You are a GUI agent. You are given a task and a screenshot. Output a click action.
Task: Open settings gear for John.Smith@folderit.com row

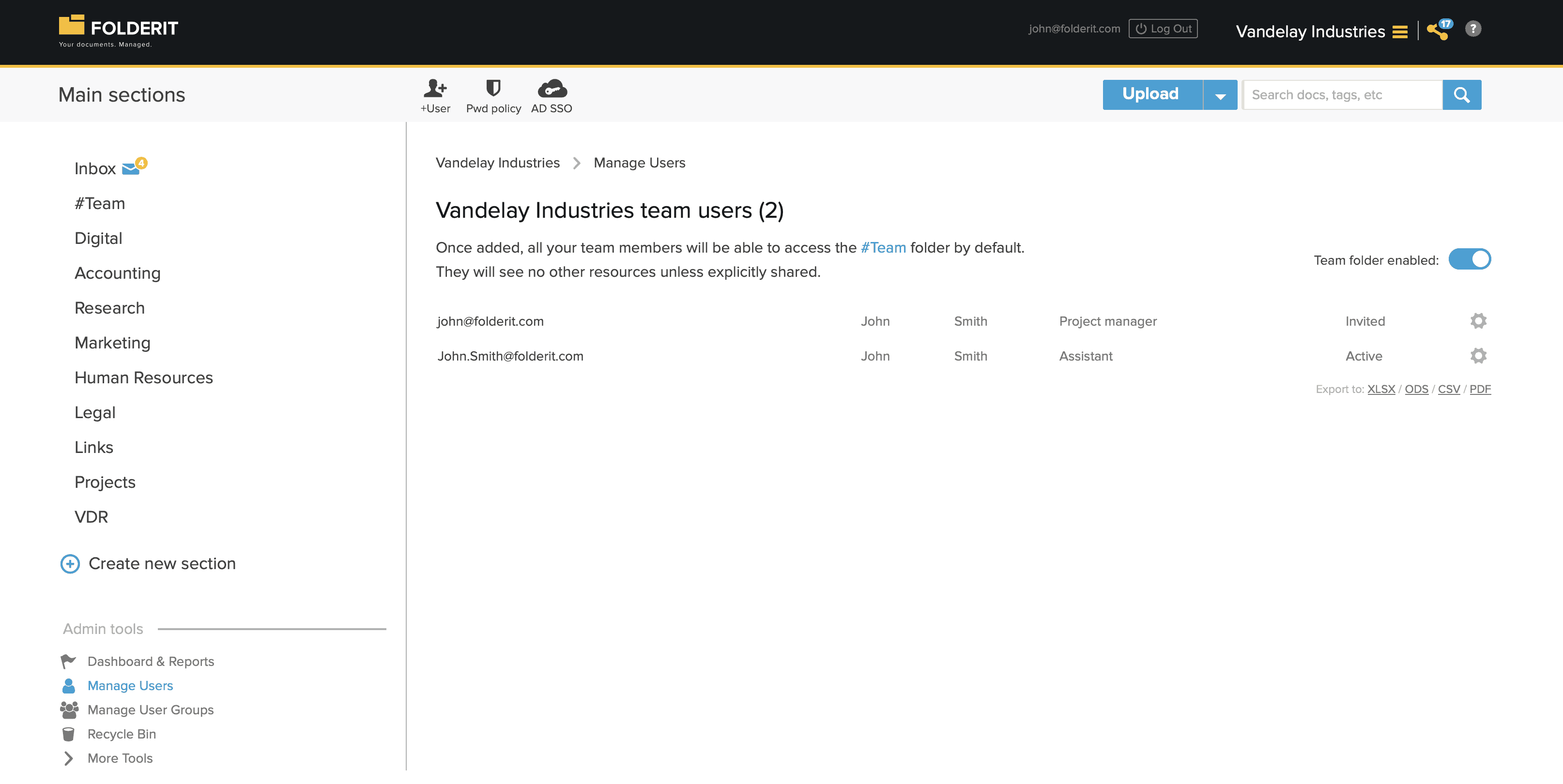1478,355
